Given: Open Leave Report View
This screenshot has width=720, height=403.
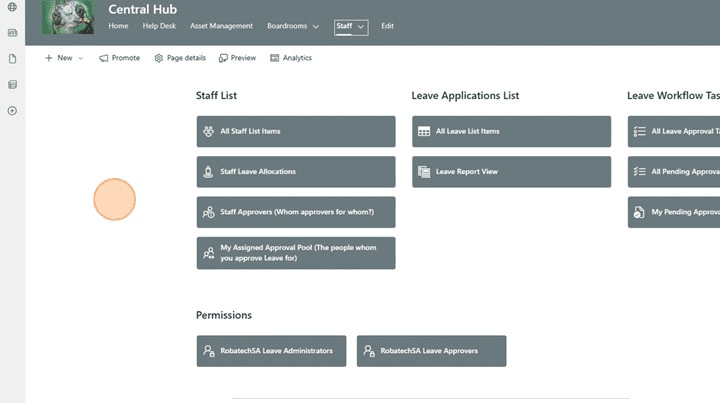Looking at the screenshot, I should (x=510, y=172).
